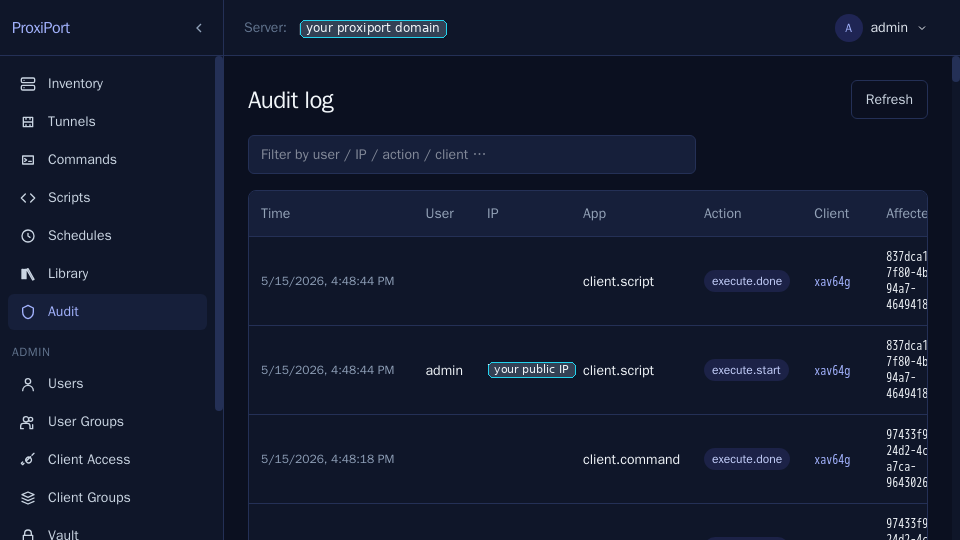Click the Users person icon
This screenshot has width=960, height=540.
(28, 384)
